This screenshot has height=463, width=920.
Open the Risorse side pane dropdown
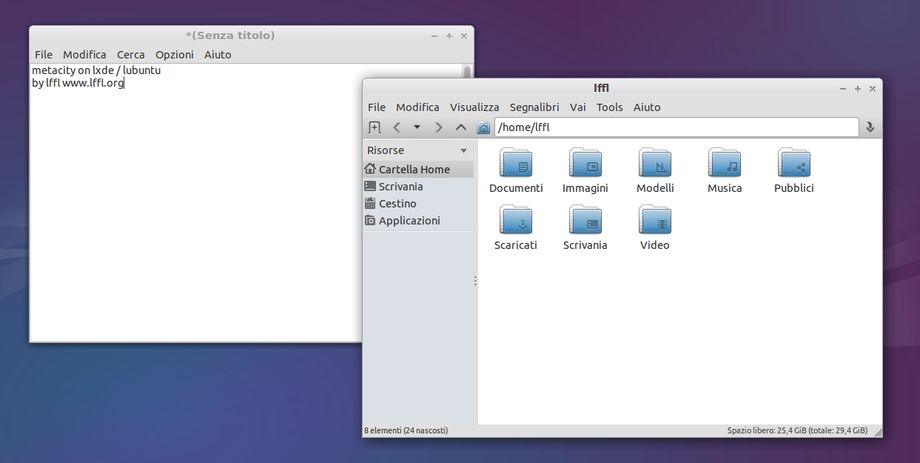pos(464,151)
